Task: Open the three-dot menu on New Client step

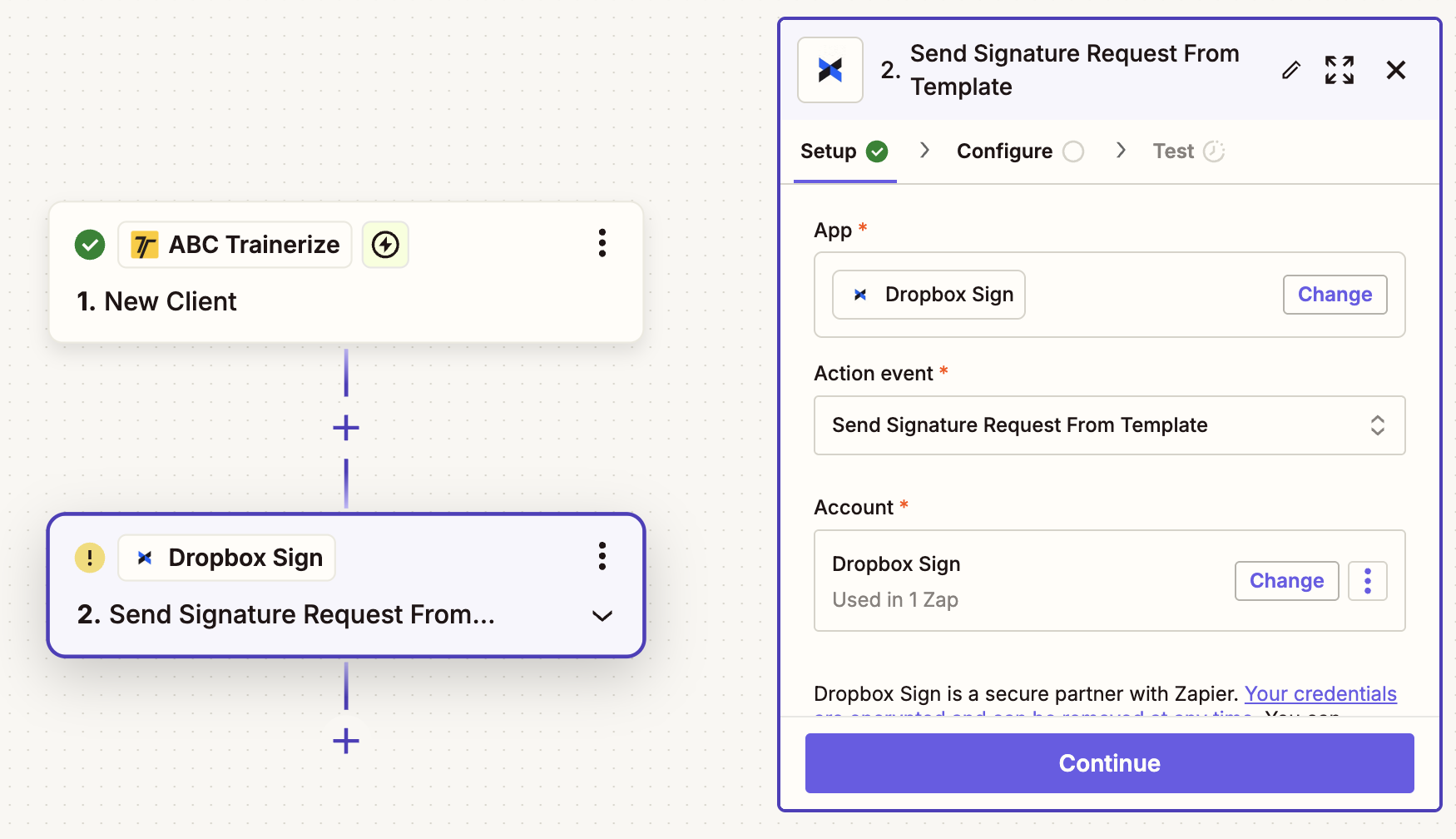Action: pos(602,243)
